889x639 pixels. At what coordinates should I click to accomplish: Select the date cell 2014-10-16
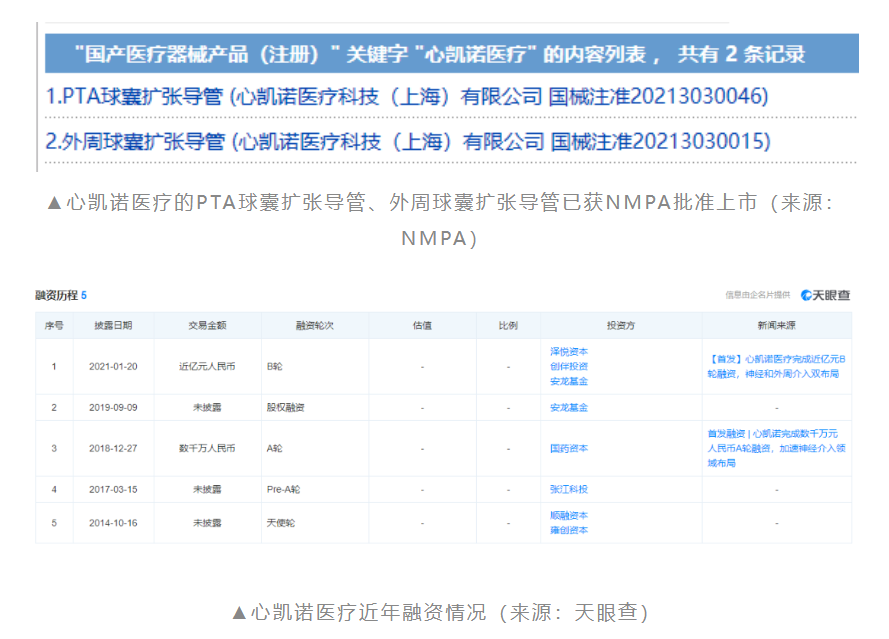point(113,523)
